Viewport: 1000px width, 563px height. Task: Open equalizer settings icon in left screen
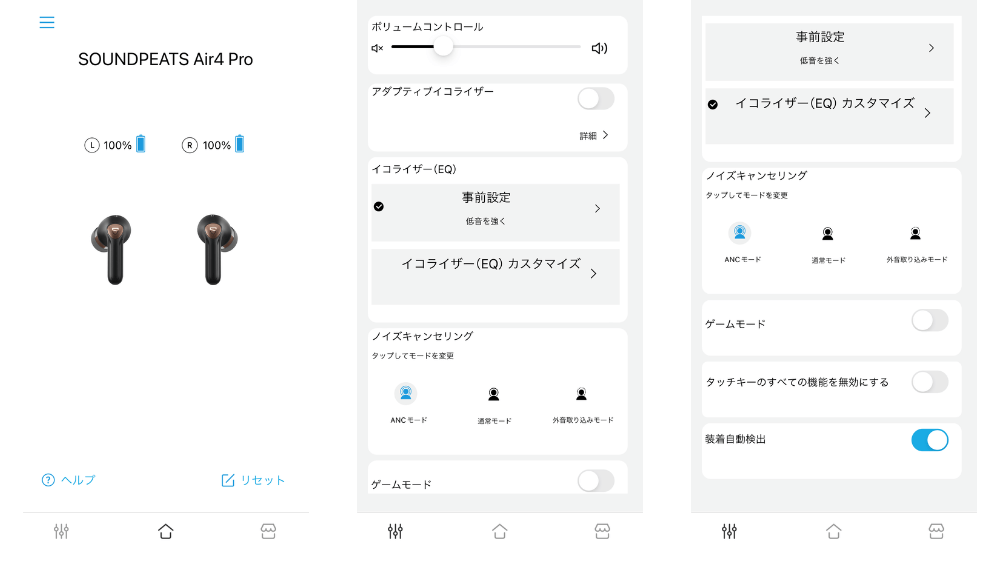[61, 531]
